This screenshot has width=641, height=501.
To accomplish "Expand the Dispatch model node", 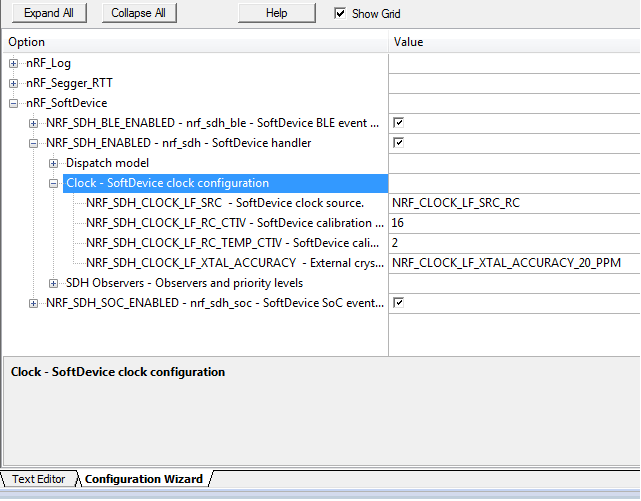I will click(x=54, y=163).
